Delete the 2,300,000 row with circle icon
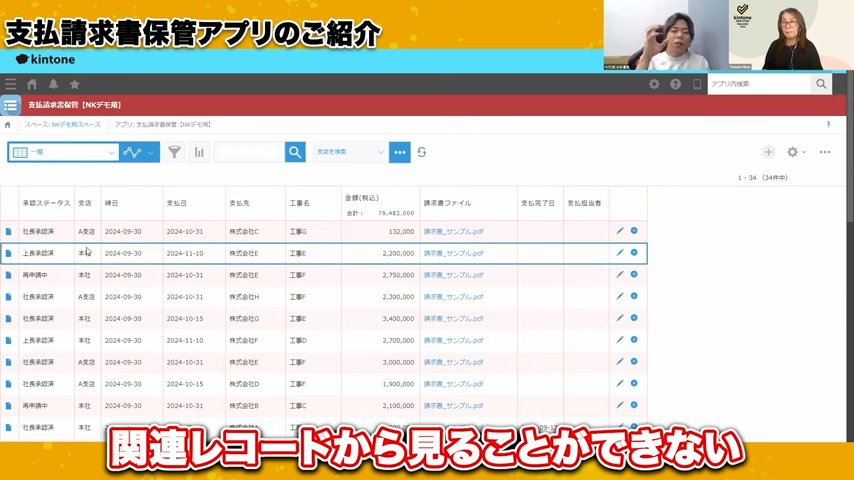This screenshot has width=854, height=480. 634,296
